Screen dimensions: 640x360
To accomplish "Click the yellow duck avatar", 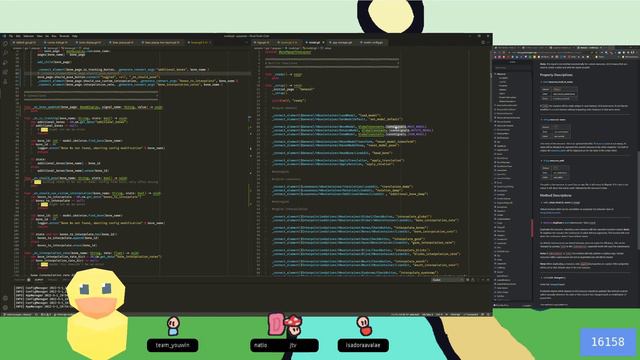I will click(x=96, y=313).
